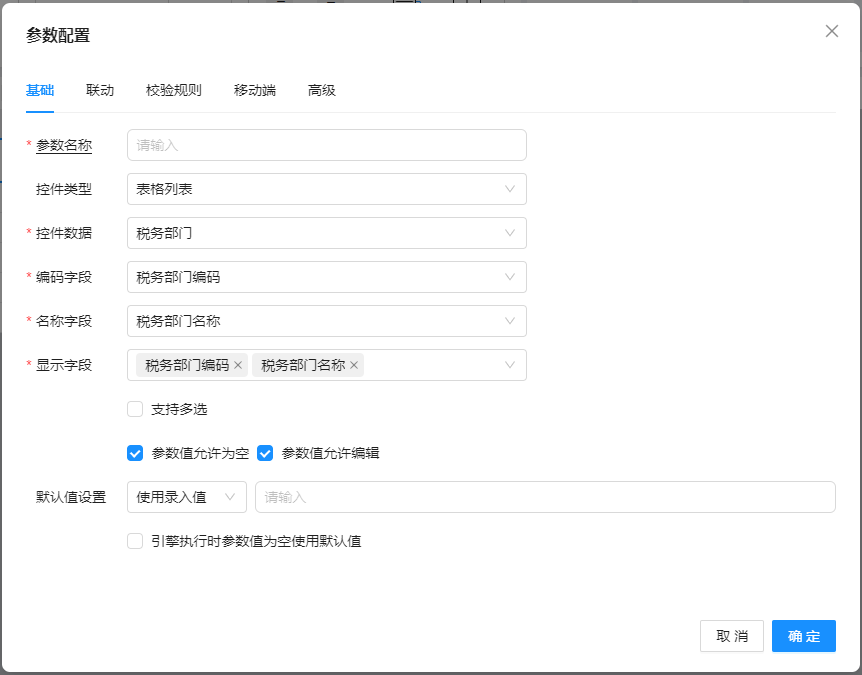
Task: Enable 引擎执行时参数值为空使用默认值 checkbox
Action: click(x=135, y=541)
